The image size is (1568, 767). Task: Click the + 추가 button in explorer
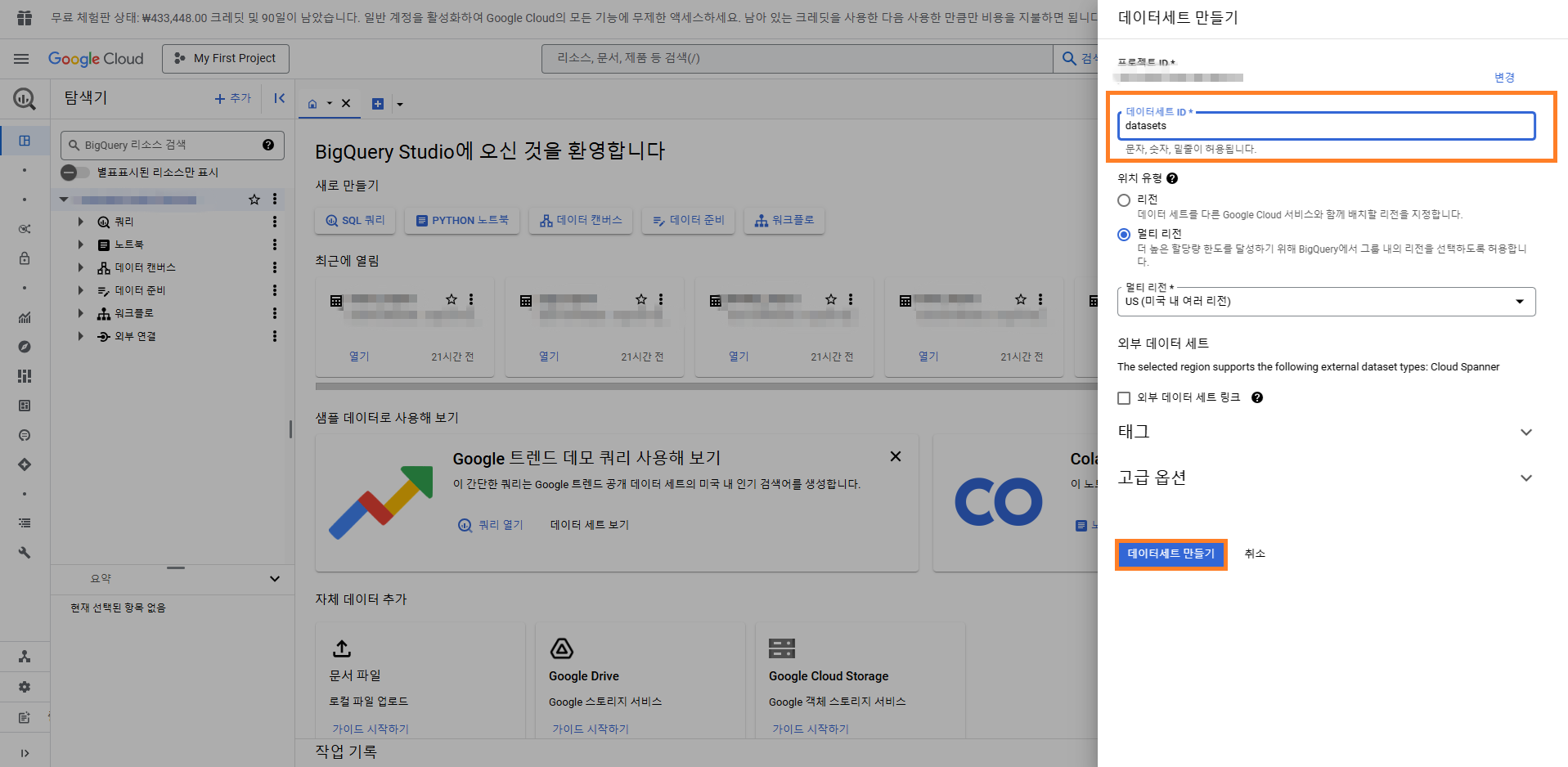coord(233,98)
